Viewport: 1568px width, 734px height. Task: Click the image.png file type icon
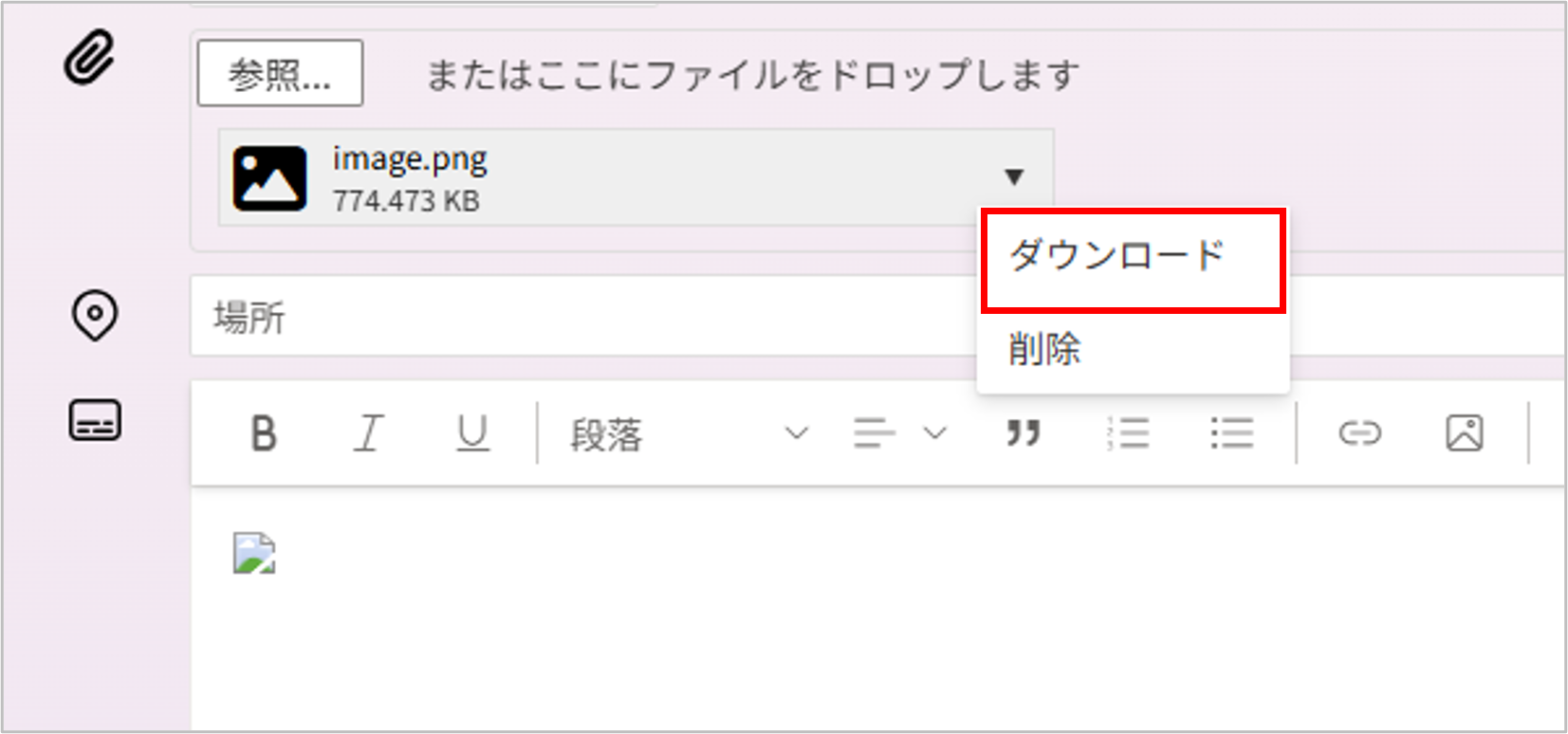pos(269,177)
